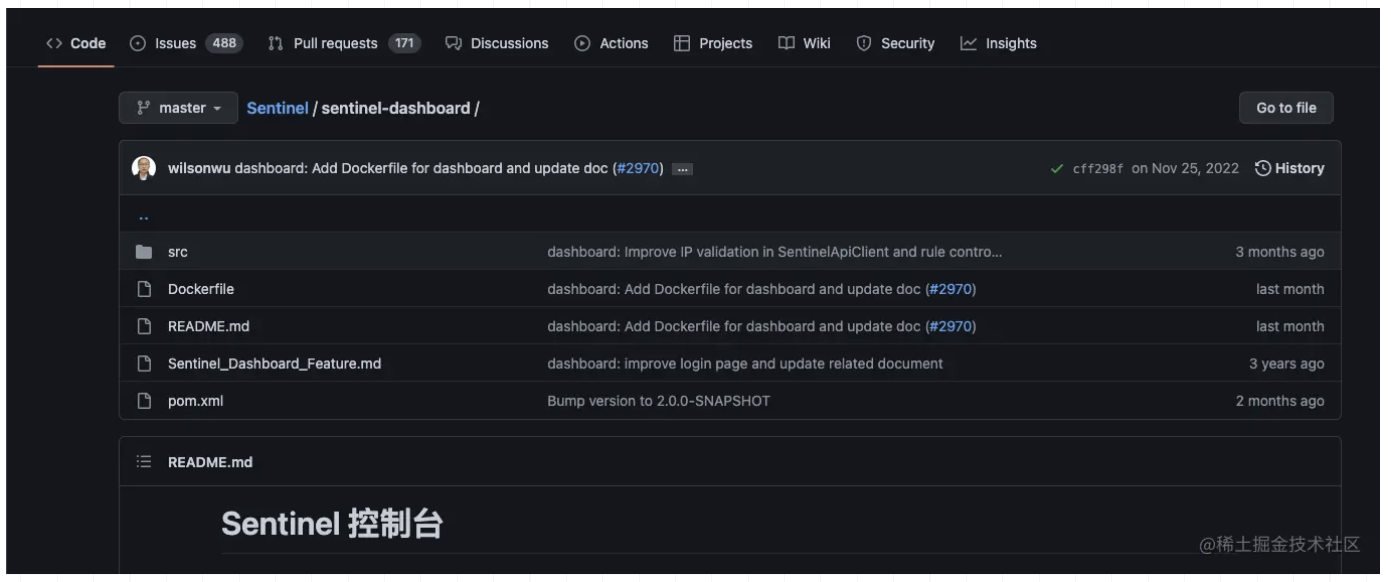The image size is (1391, 582).
Task: Click the README table of contents icon
Action: point(144,462)
